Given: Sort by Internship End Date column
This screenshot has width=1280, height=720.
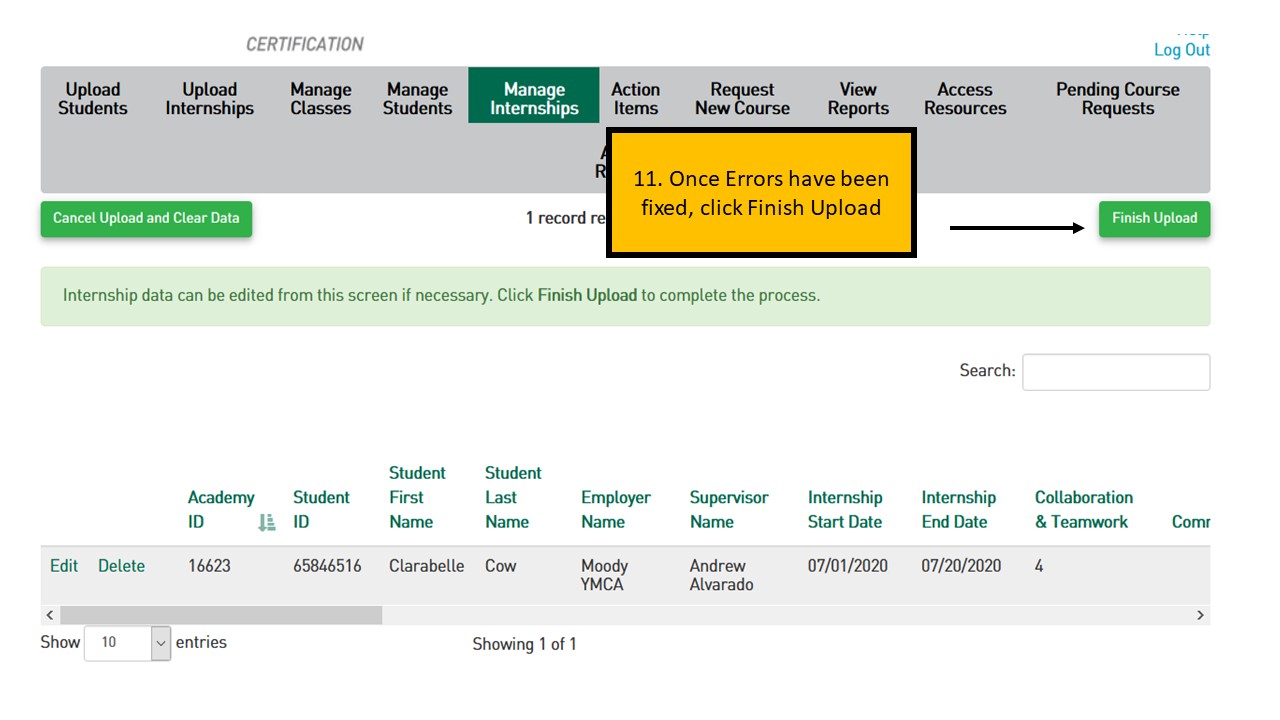Looking at the screenshot, I should pyautogui.click(x=959, y=509).
